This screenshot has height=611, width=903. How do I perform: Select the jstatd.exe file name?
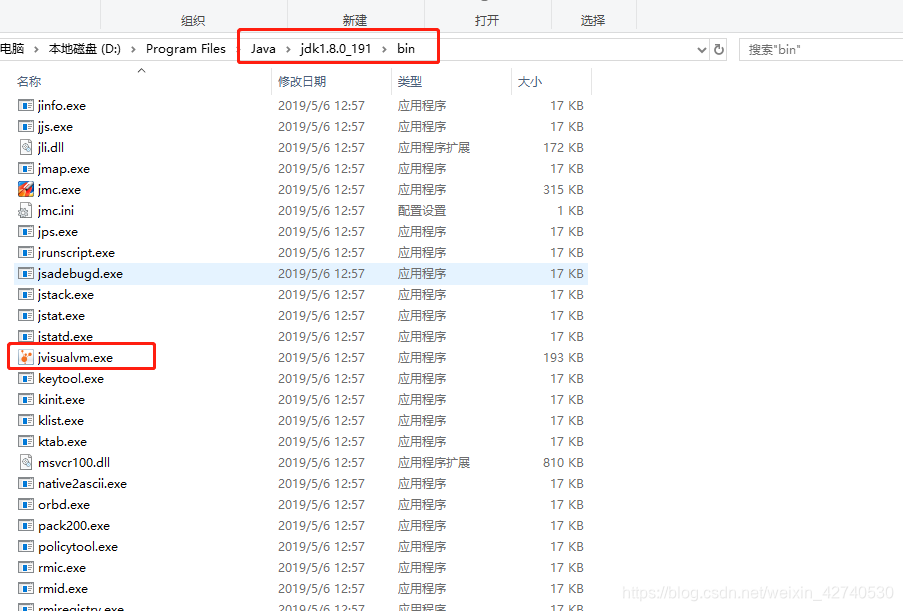(65, 336)
